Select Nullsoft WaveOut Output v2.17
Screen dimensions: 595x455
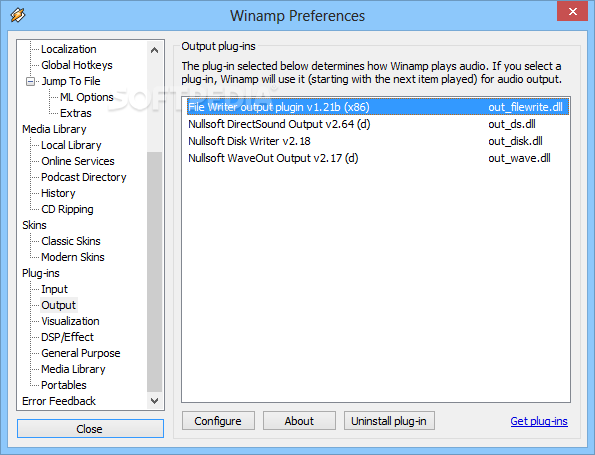(x=378, y=158)
